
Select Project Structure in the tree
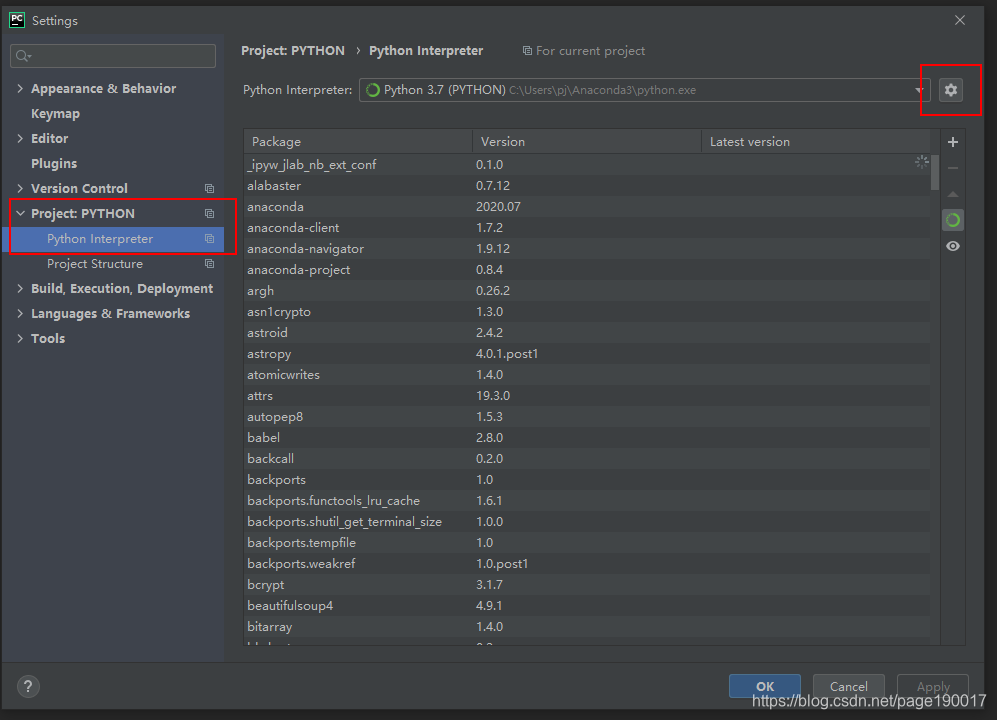[95, 264]
